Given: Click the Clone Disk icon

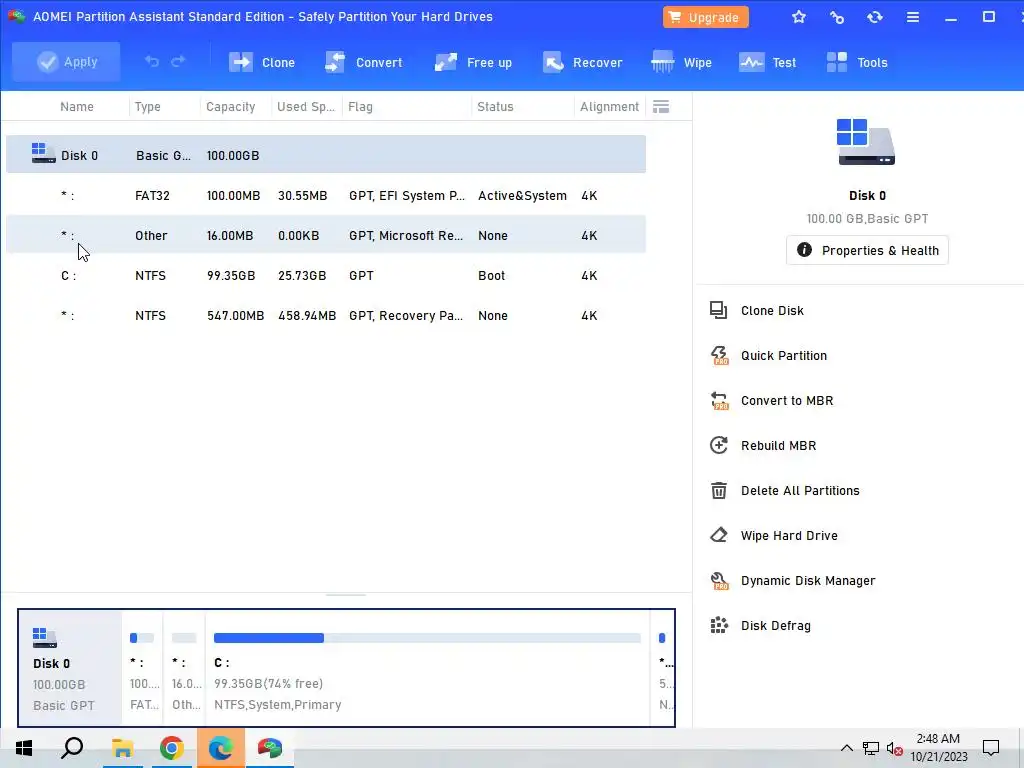Looking at the screenshot, I should click(x=718, y=310).
